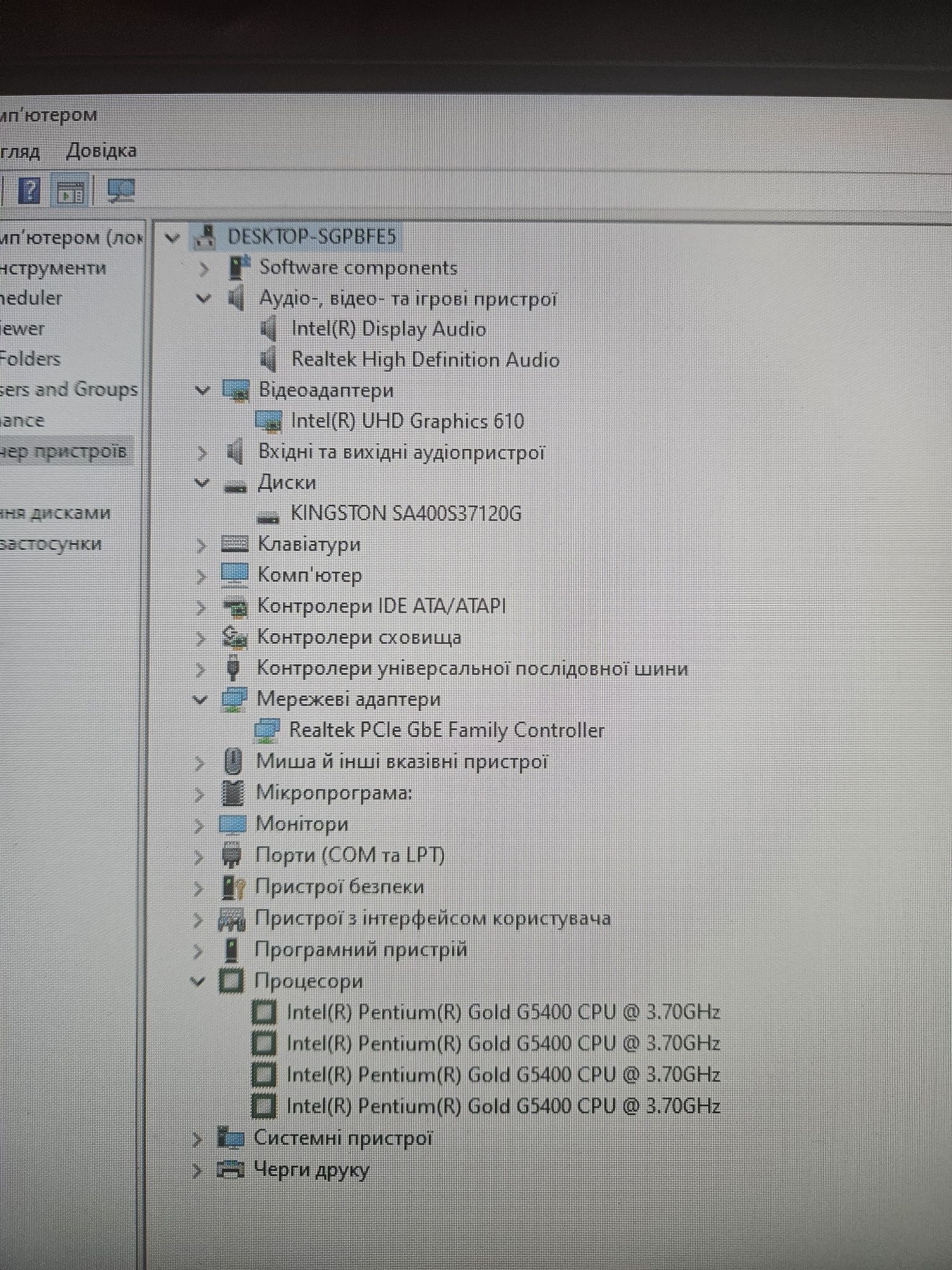
Task: Select Контролери універсальної послідовної шини label
Action: (x=472, y=668)
